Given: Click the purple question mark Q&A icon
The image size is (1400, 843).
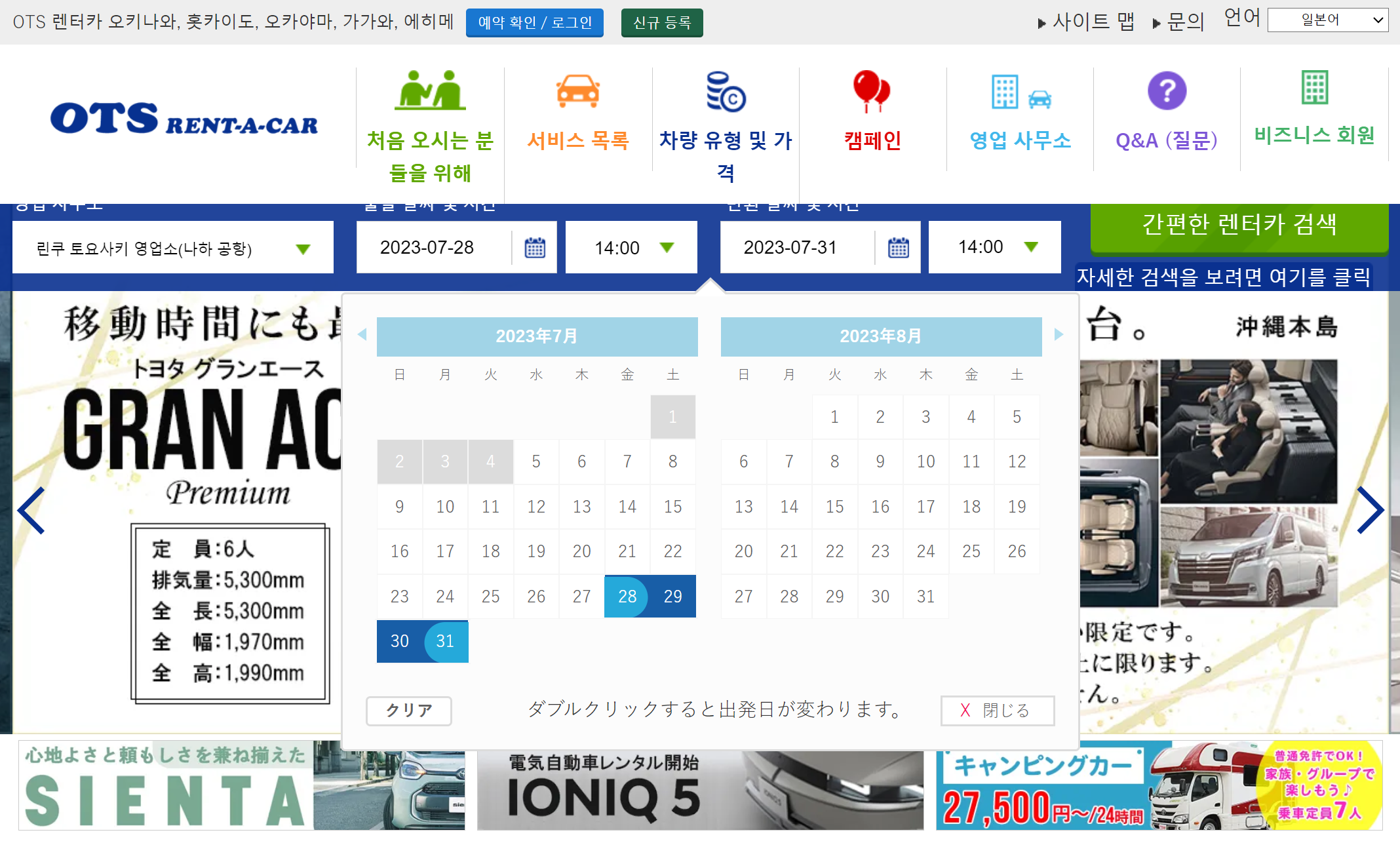Looking at the screenshot, I should click(1167, 90).
